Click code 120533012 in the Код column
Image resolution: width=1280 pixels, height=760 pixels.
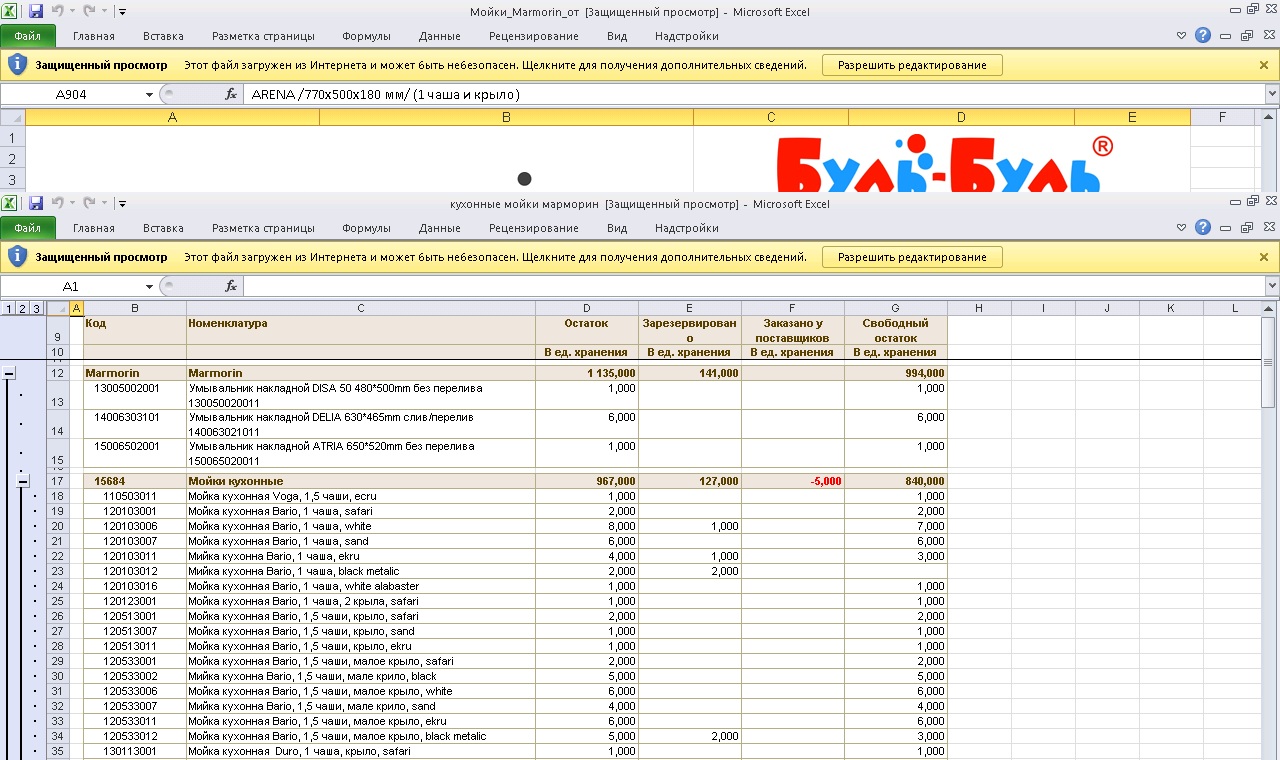coord(135,736)
